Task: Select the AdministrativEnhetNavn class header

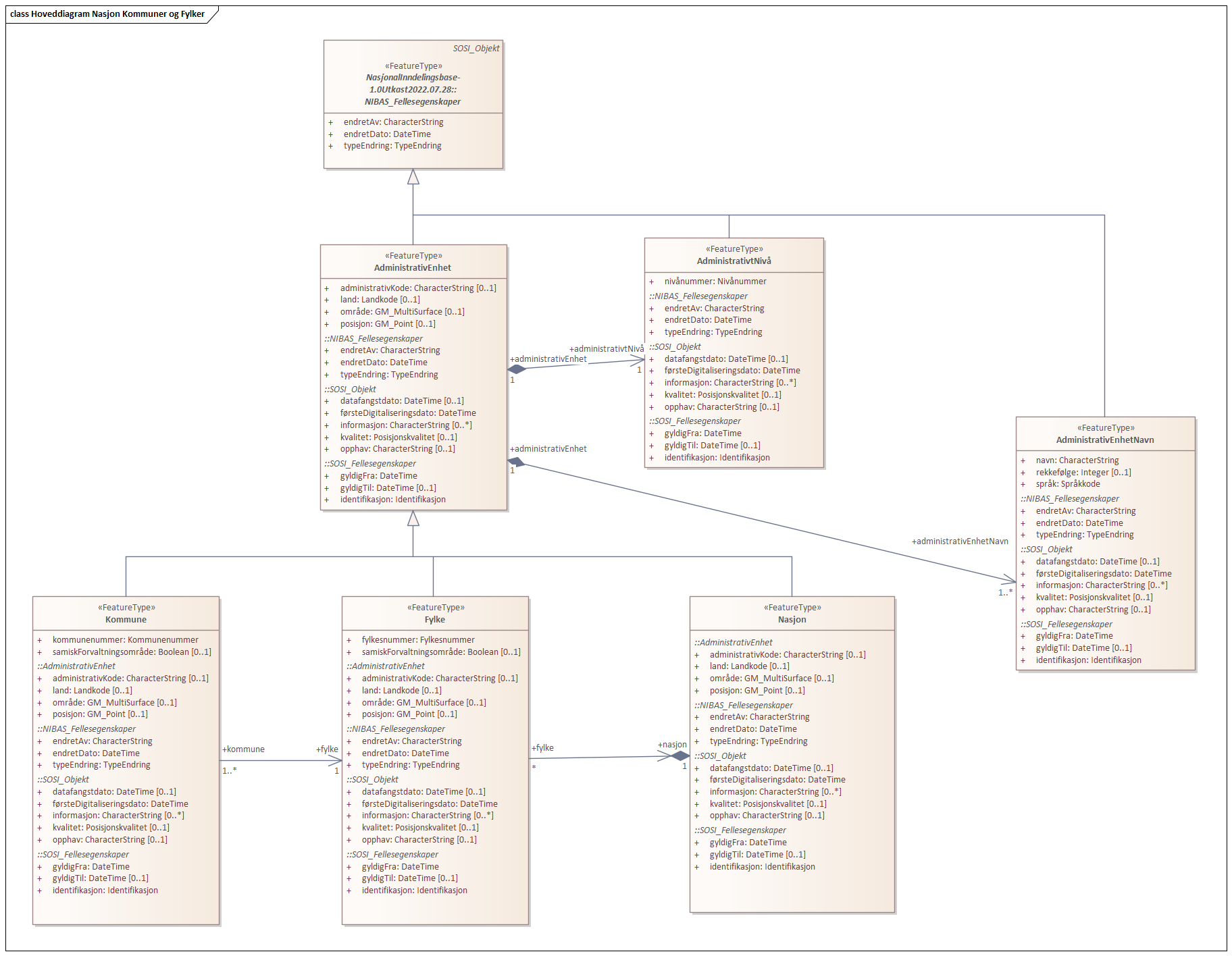Action: (1106, 434)
